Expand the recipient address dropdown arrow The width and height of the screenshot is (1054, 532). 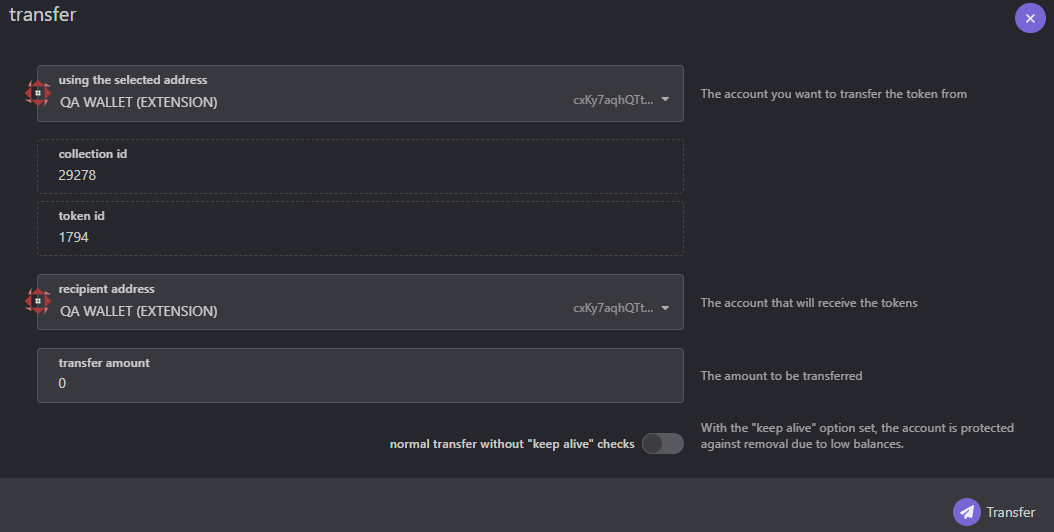click(665, 308)
